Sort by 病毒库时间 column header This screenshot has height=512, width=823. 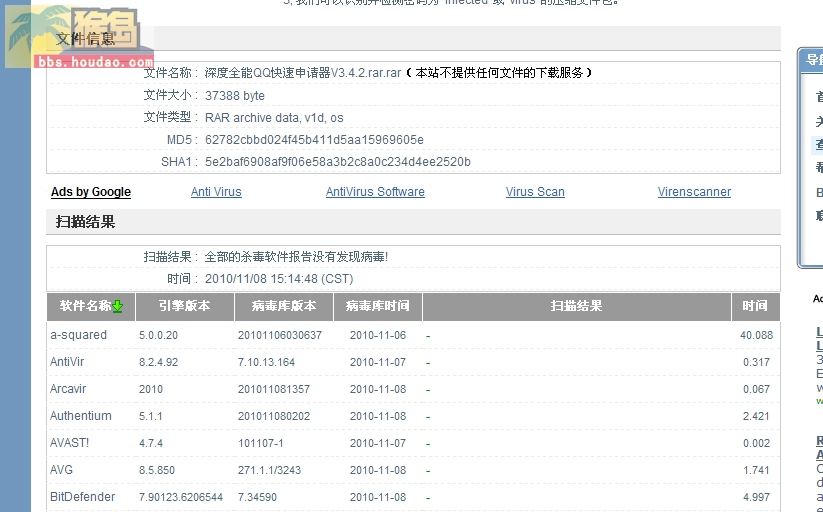tap(378, 306)
